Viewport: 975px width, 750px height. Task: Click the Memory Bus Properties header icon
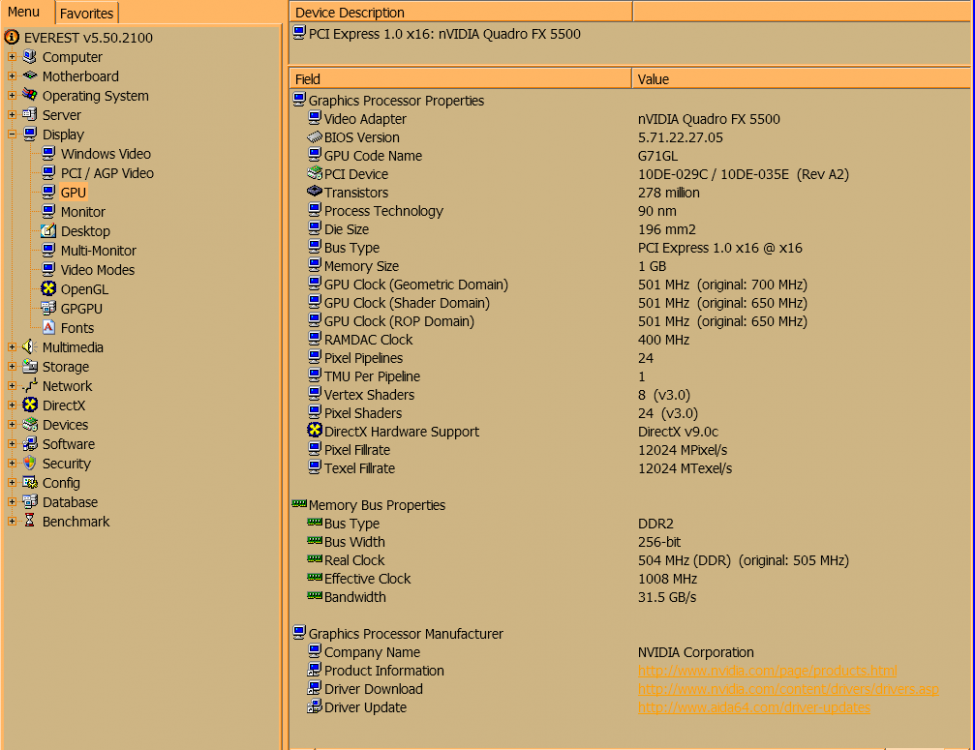tap(297, 505)
